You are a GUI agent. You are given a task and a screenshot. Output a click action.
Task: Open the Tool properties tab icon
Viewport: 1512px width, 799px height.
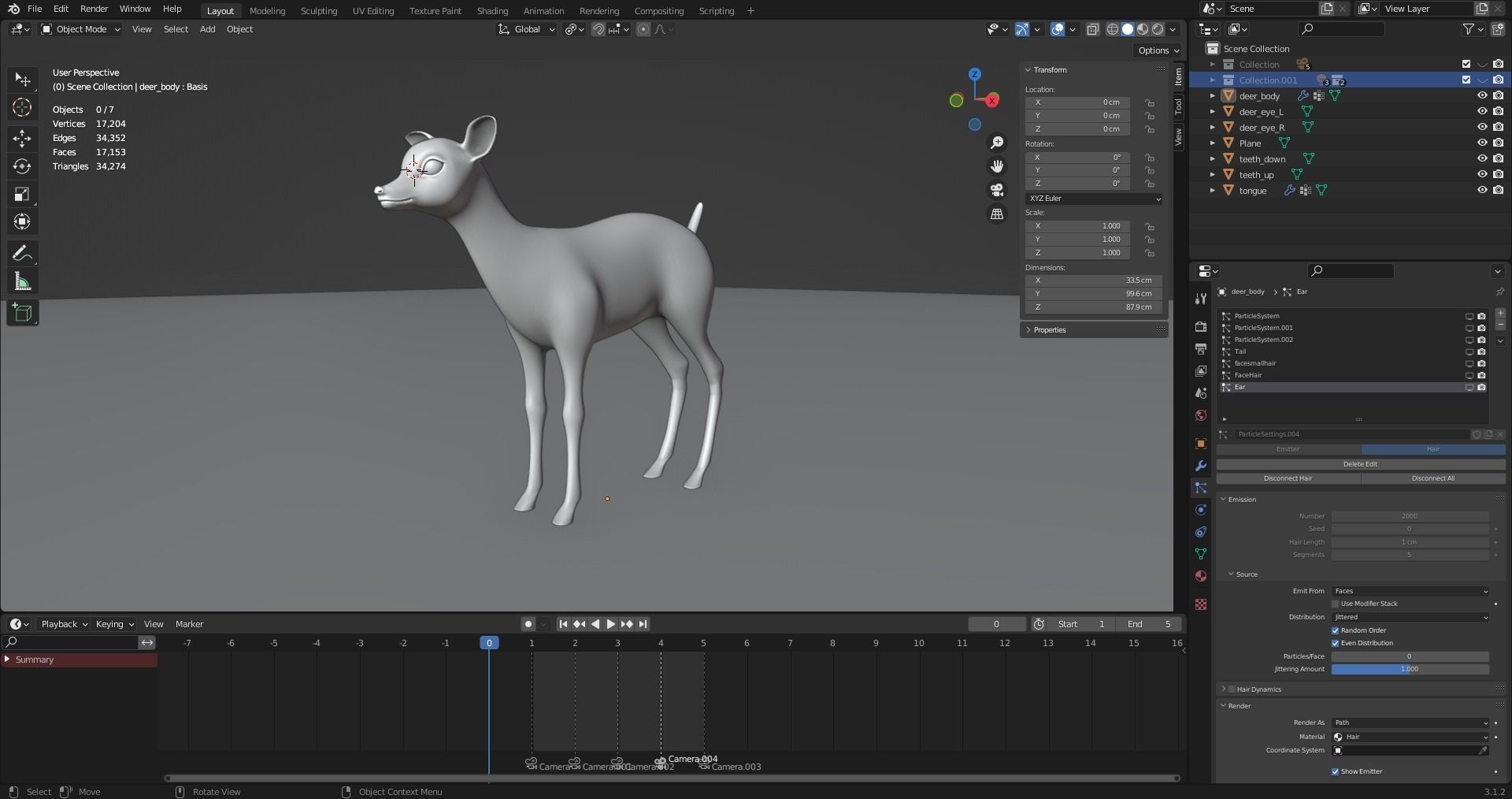(1201, 299)
